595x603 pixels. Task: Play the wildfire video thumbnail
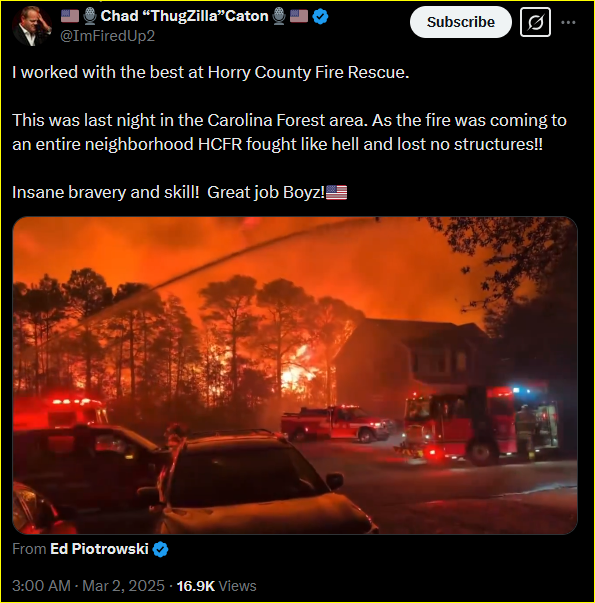pyautogui.click(x=295, y=375)
